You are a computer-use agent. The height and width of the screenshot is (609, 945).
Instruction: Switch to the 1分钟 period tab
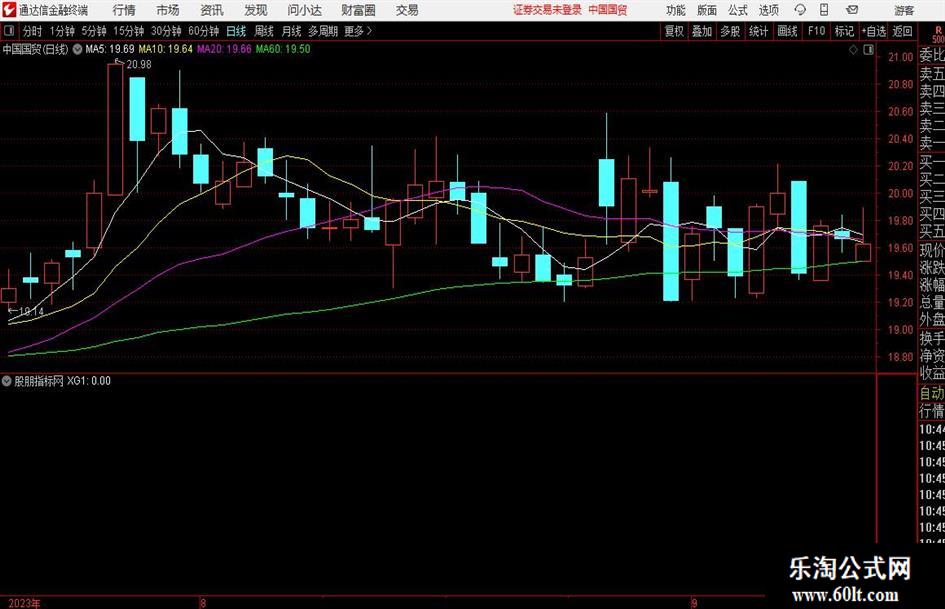[62, 31]
